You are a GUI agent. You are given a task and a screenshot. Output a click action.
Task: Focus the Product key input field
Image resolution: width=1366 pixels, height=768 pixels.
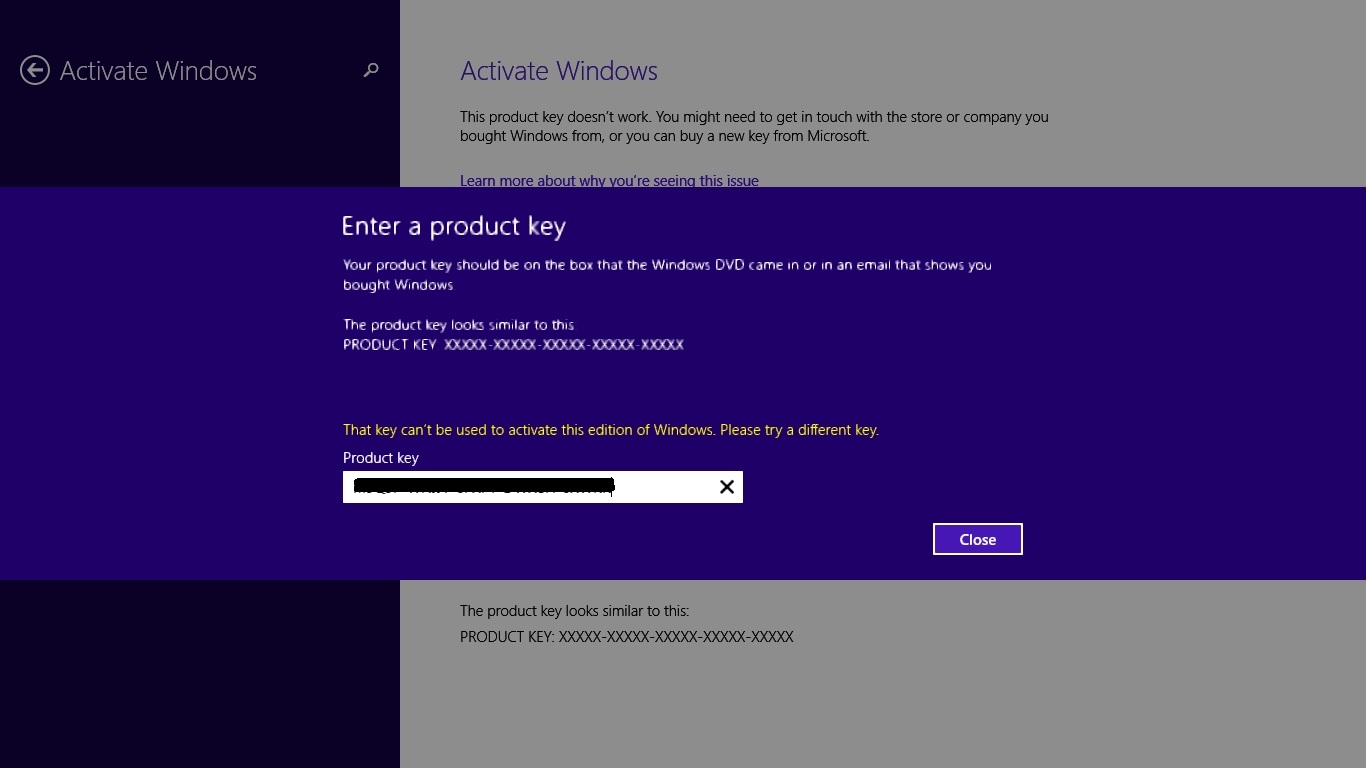[543, 487]
